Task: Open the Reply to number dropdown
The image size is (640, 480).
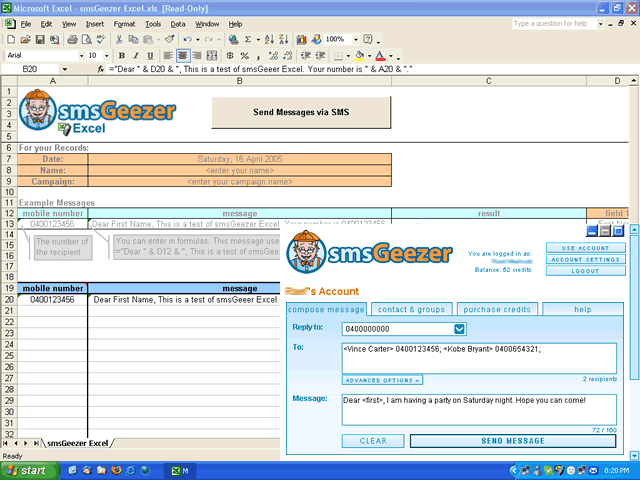Action: [459, 329]
